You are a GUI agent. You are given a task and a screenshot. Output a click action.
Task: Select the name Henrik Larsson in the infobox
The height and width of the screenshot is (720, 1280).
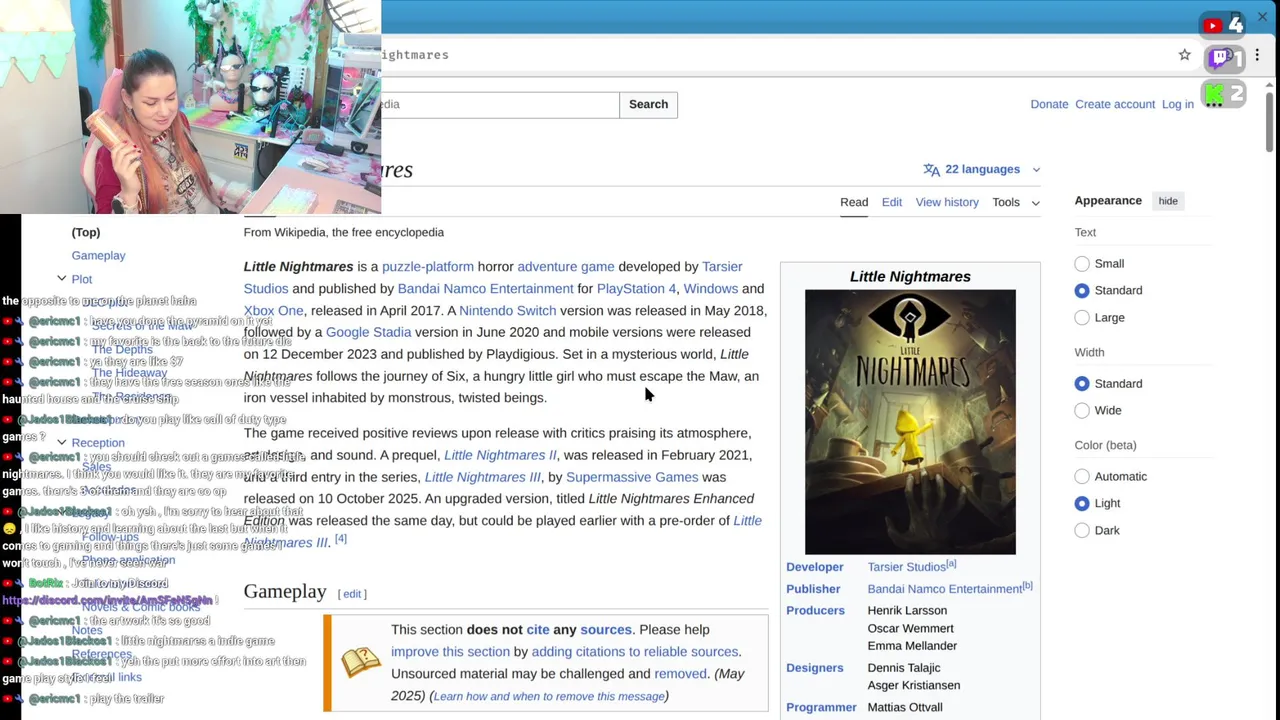907,611
